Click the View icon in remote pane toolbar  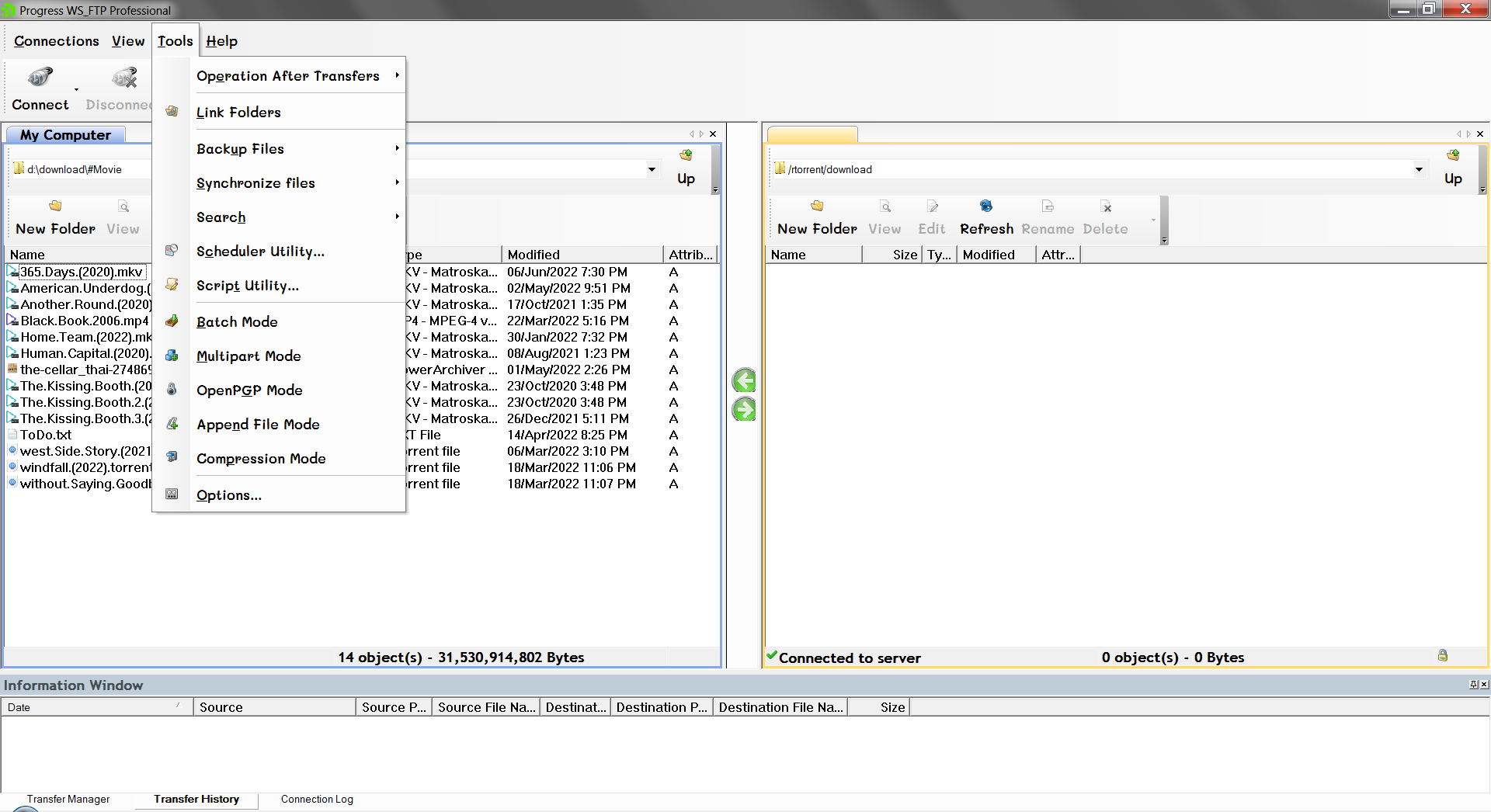(885, 206)
